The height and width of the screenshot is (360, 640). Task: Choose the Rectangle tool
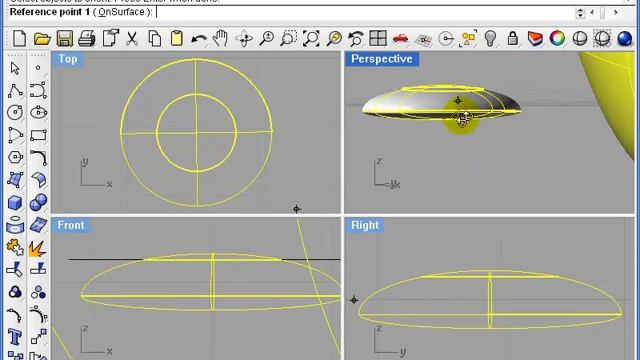click(x=38, y=135)
